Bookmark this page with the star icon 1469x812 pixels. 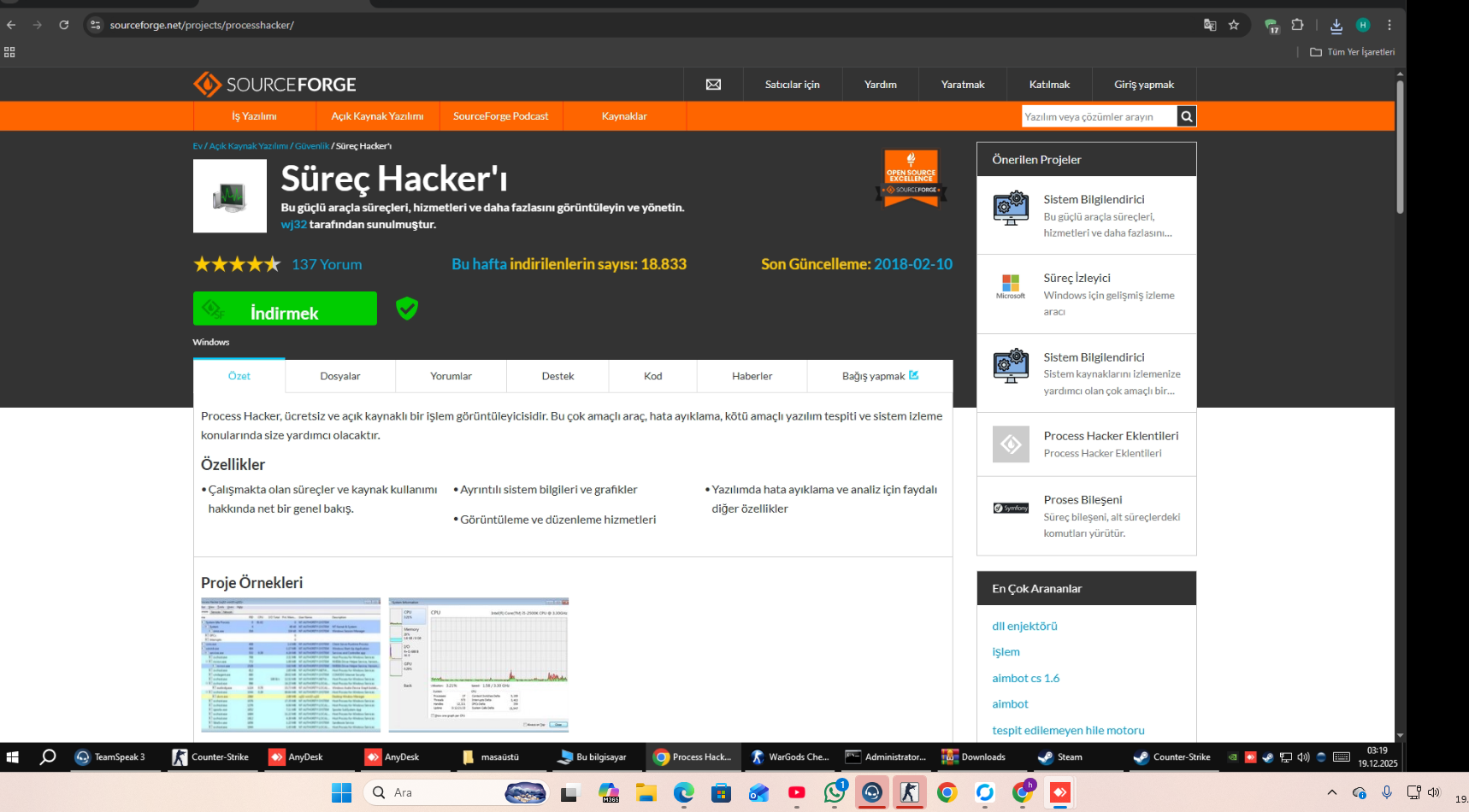[1234, 25]
